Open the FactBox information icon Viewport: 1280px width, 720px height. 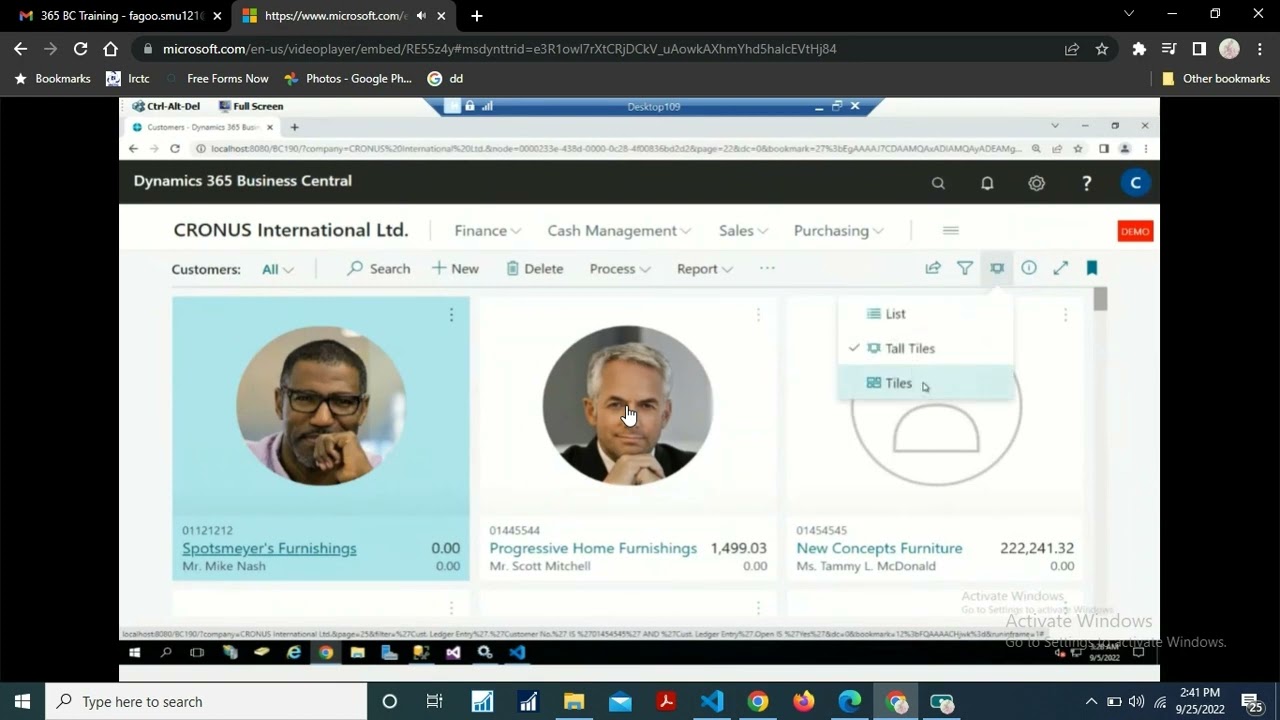coord(1029,268)
